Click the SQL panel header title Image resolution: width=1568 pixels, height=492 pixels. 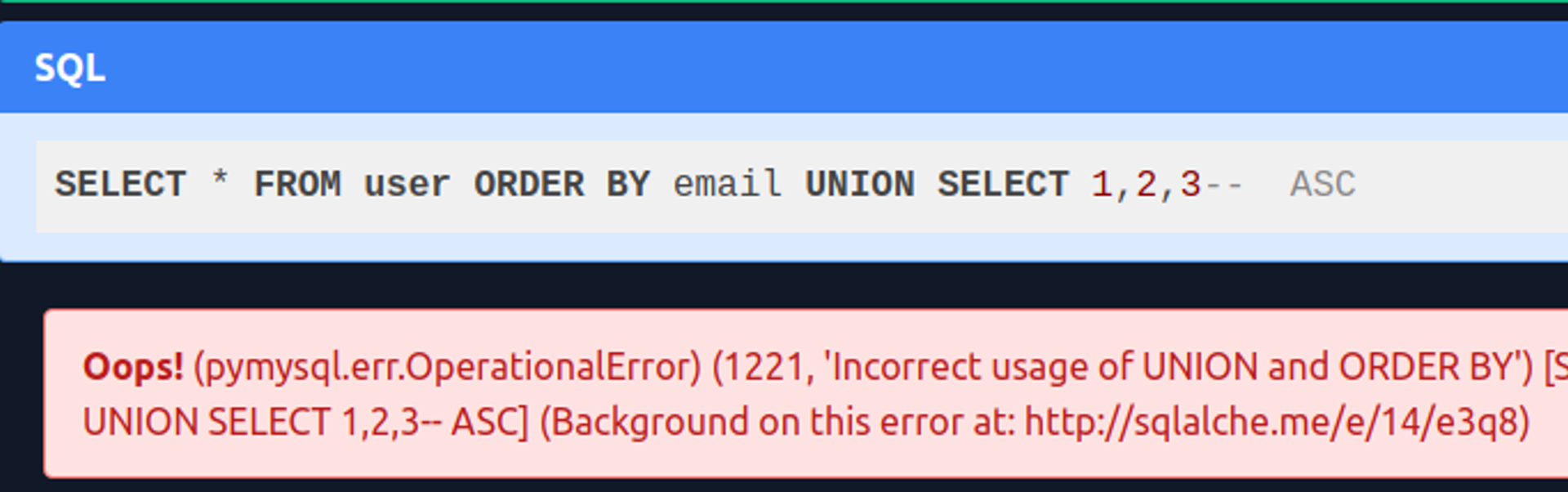point(69,68)
